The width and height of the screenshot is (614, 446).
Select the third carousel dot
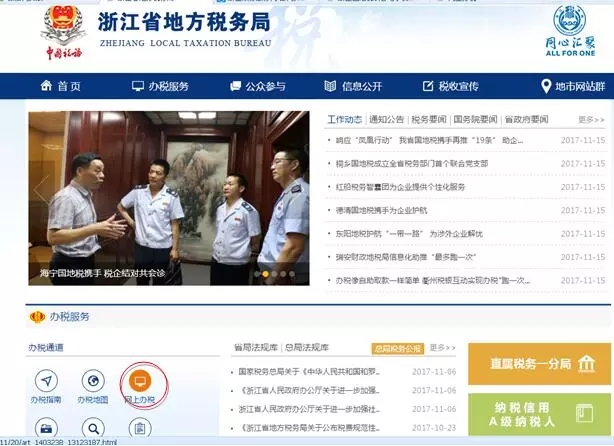tap(274, 274)
